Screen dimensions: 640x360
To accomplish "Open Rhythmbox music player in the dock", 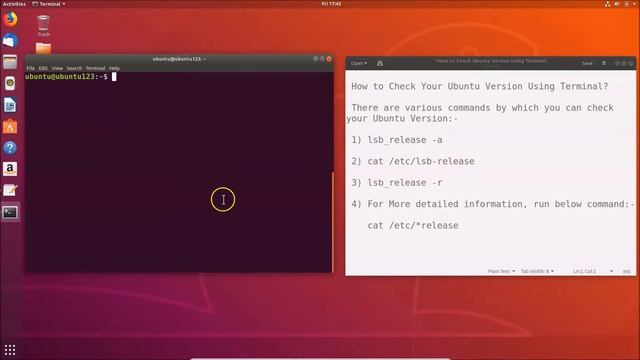I will click(x=10, y=83).
